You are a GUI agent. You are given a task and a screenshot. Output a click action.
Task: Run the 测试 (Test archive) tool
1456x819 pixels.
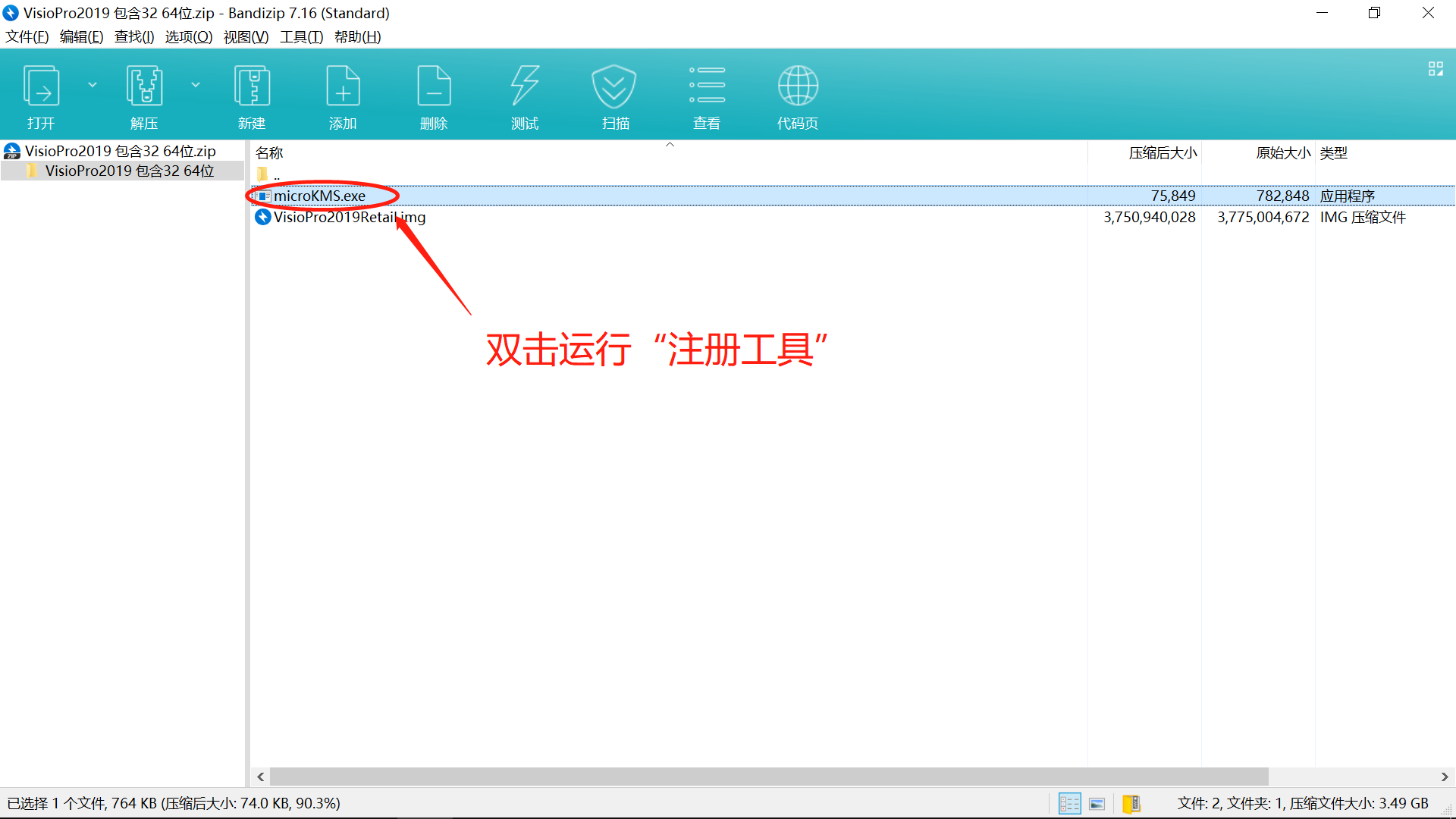pos(524,85)
